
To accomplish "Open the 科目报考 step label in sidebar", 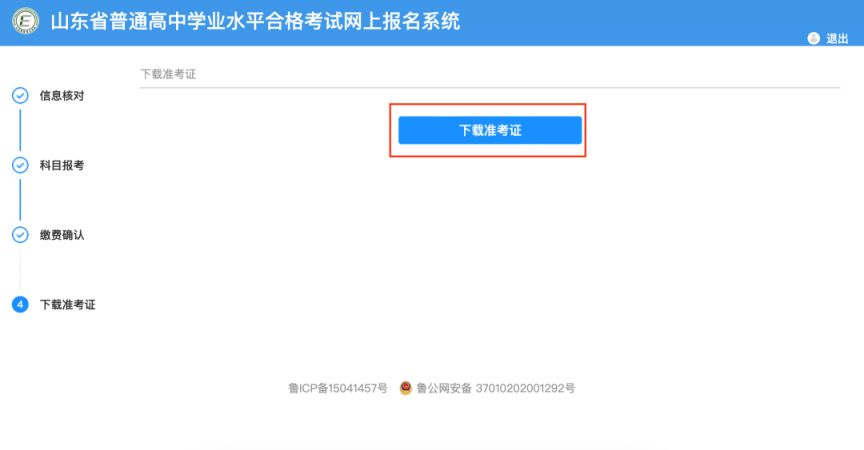I will pyautogui.click(x=62, y=165).
